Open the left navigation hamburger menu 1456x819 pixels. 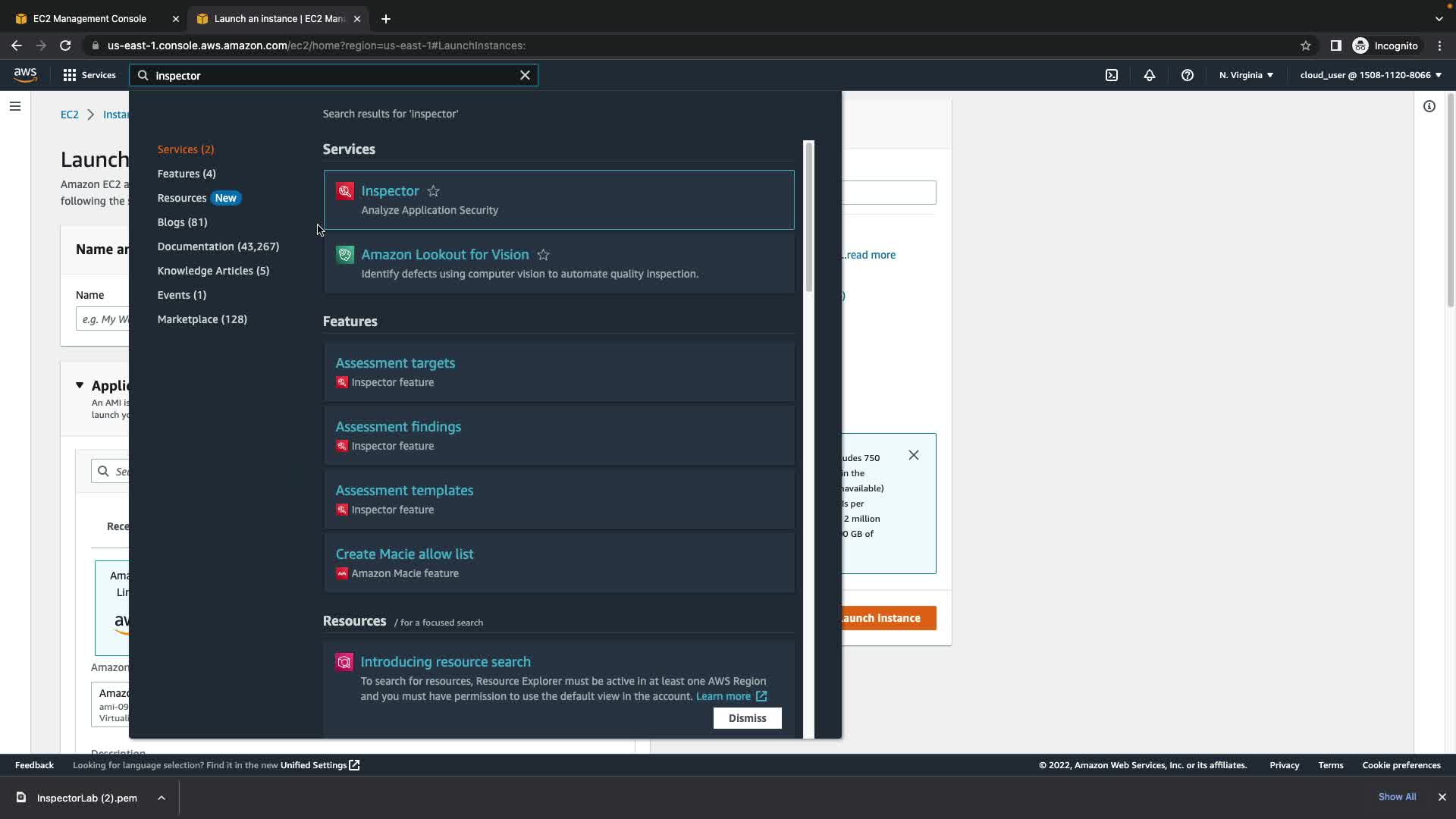tap(15, 106)
